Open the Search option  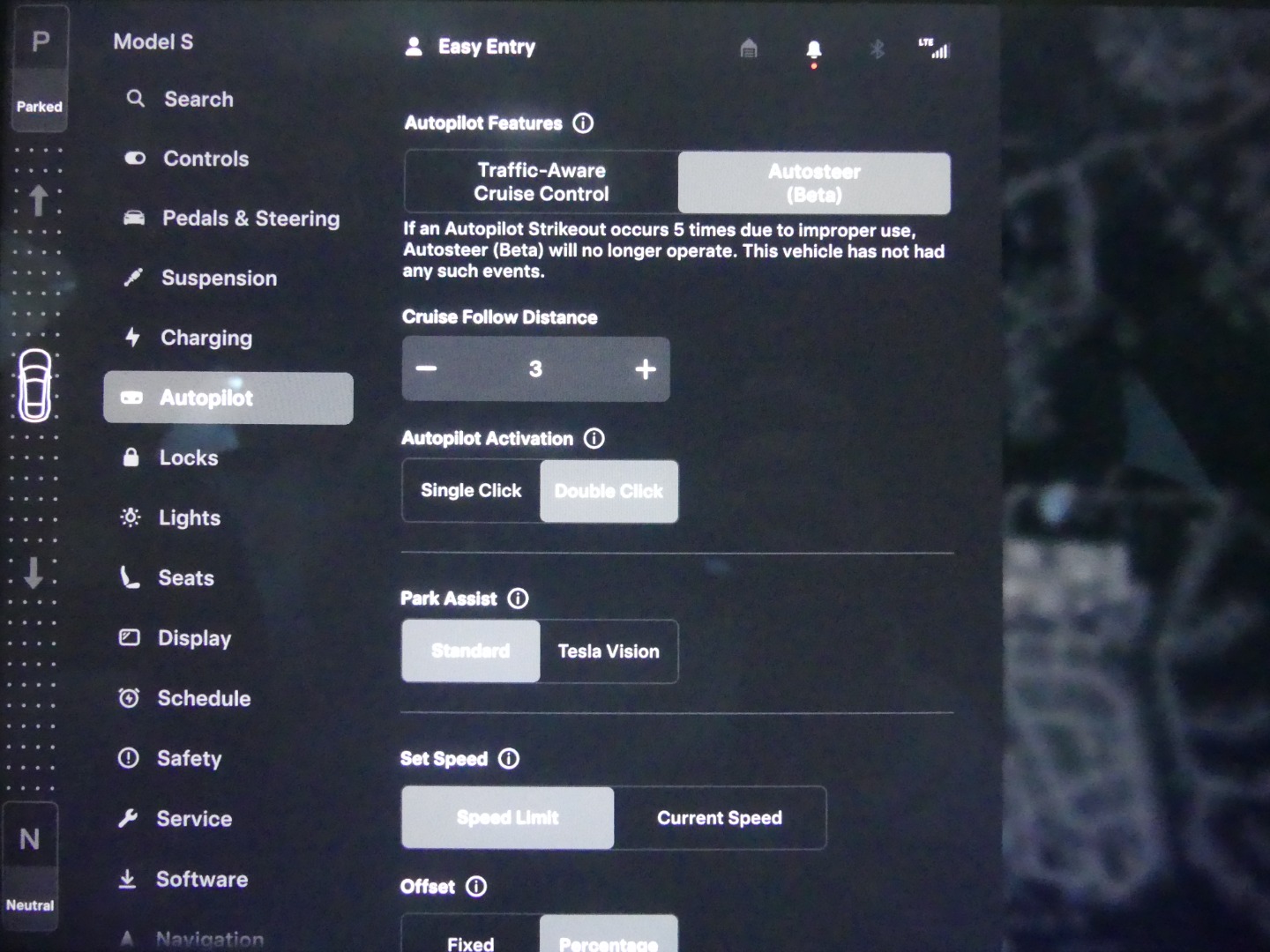coord(198,100)
